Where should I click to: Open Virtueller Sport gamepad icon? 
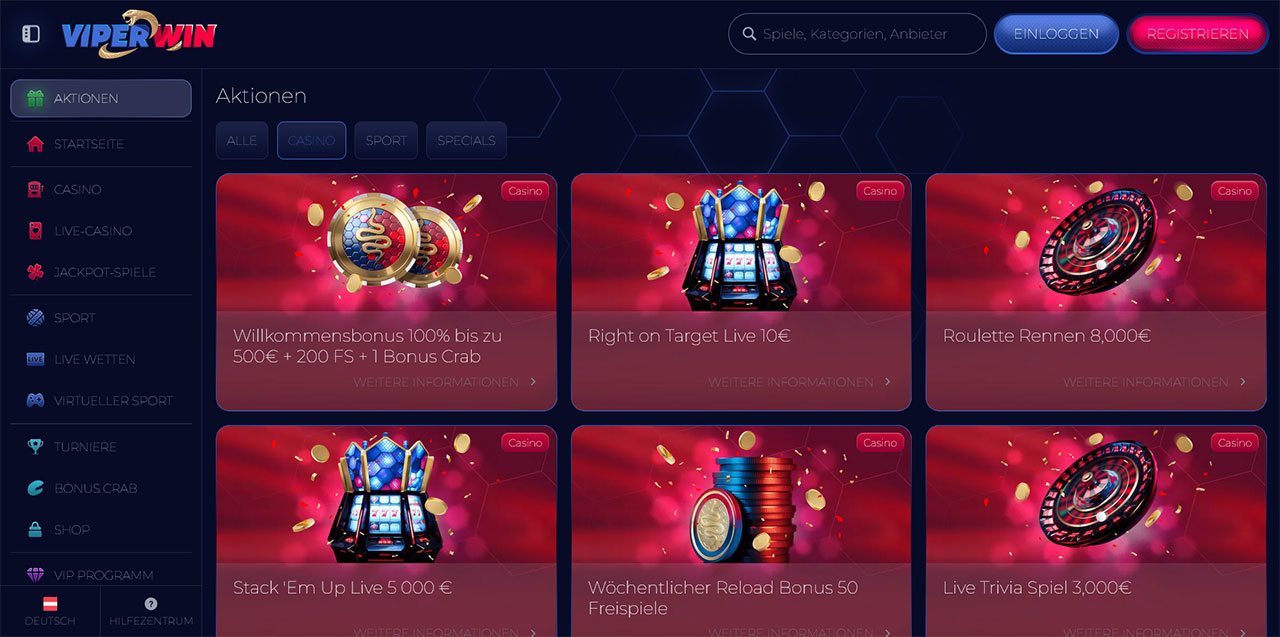[36, 400]
